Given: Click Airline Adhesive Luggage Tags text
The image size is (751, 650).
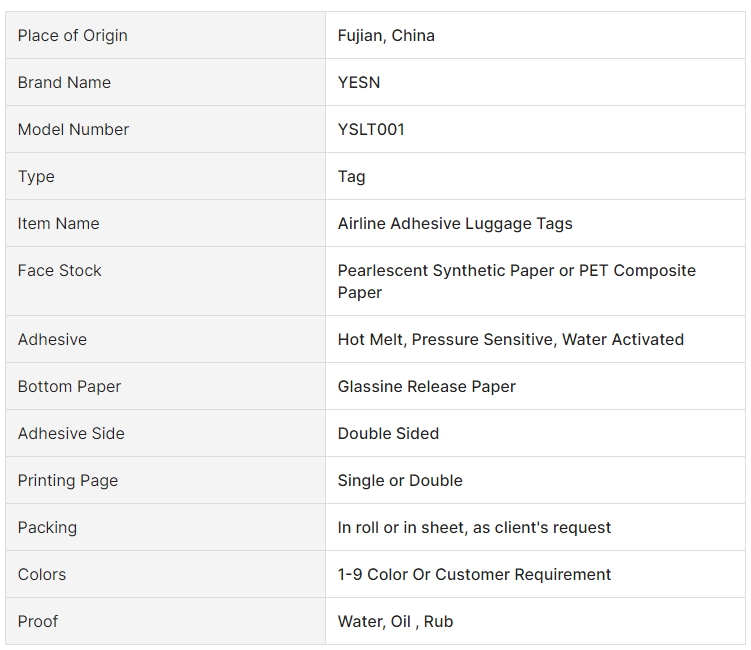Looking at the screenshot, I should 455,224.
